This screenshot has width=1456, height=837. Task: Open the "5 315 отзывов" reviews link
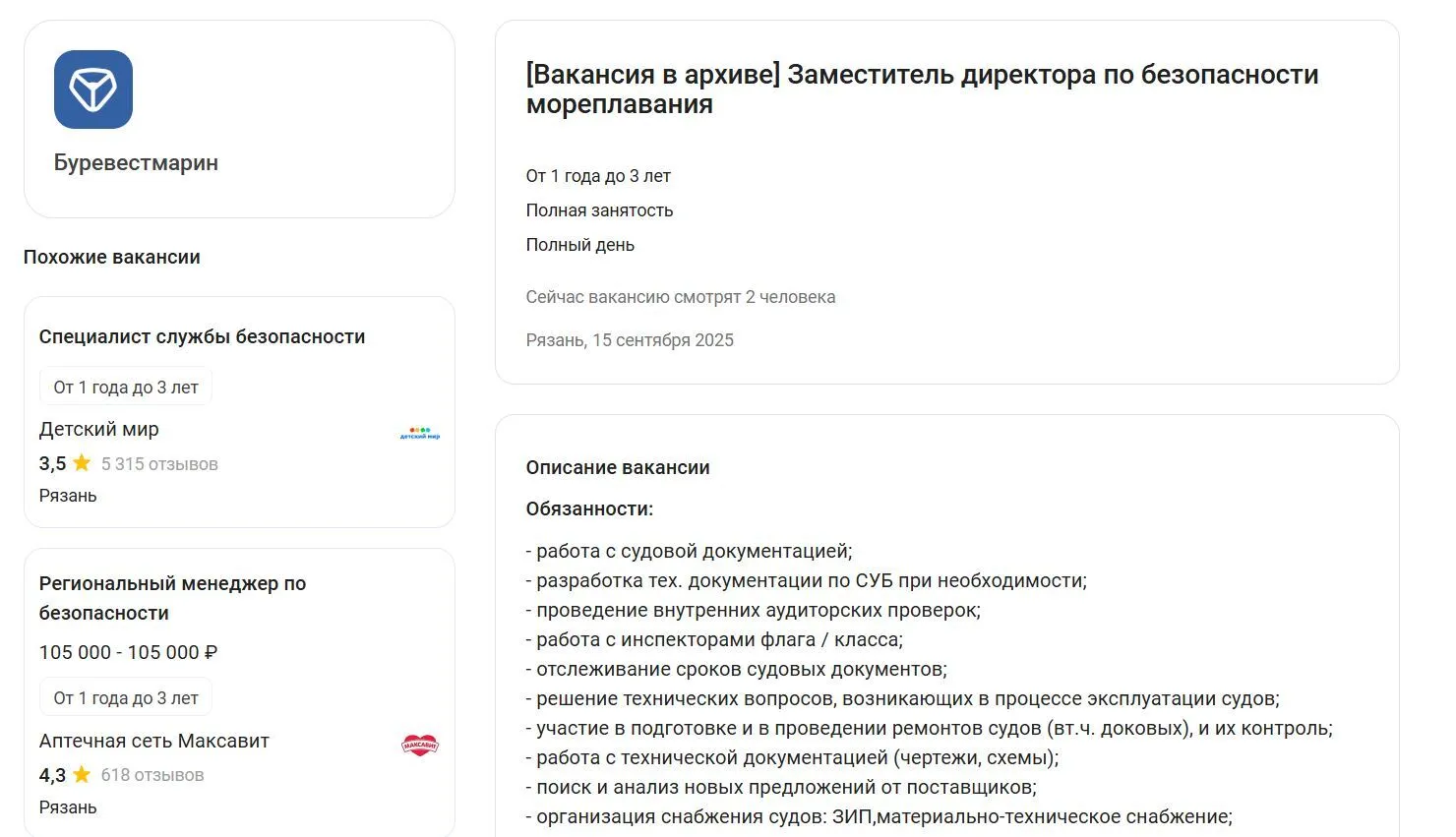point(158,463)
